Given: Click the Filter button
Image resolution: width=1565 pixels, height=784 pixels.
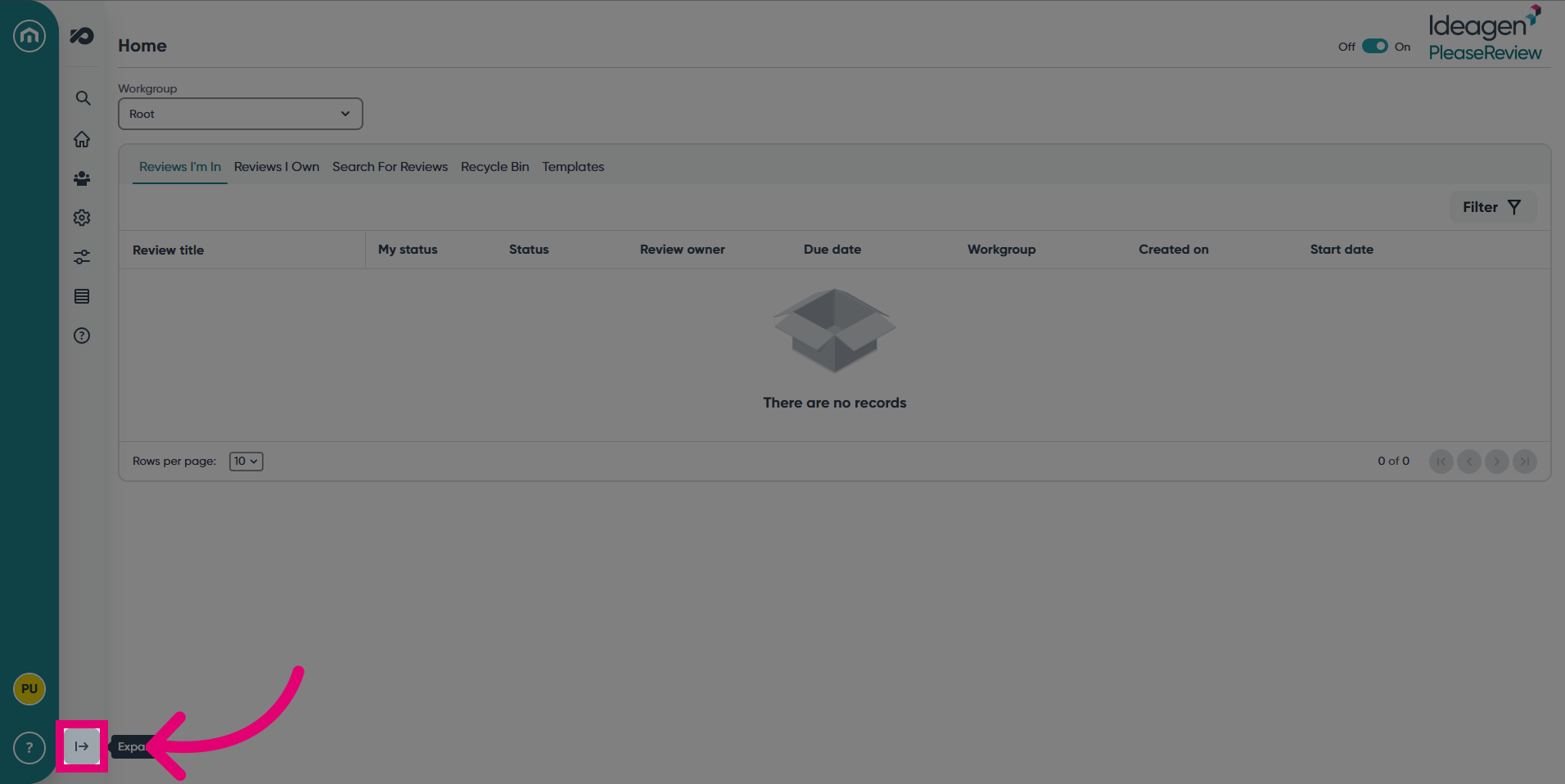Looking at the screenshot, I should coord(1493,207).
